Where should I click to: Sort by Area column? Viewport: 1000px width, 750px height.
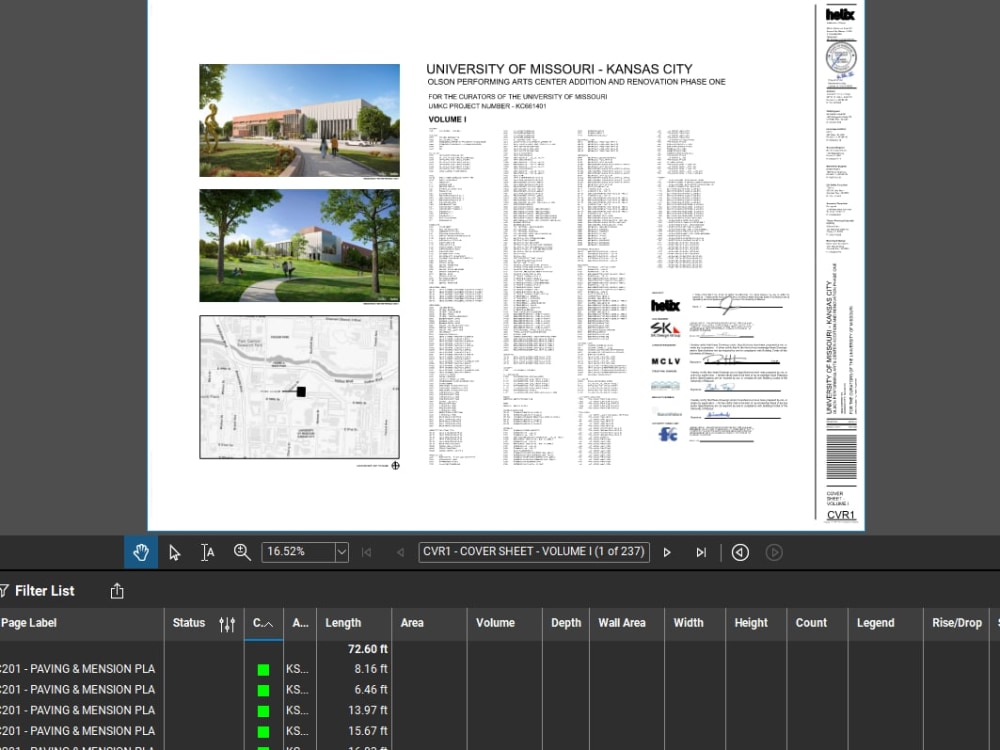coord(429,623)
